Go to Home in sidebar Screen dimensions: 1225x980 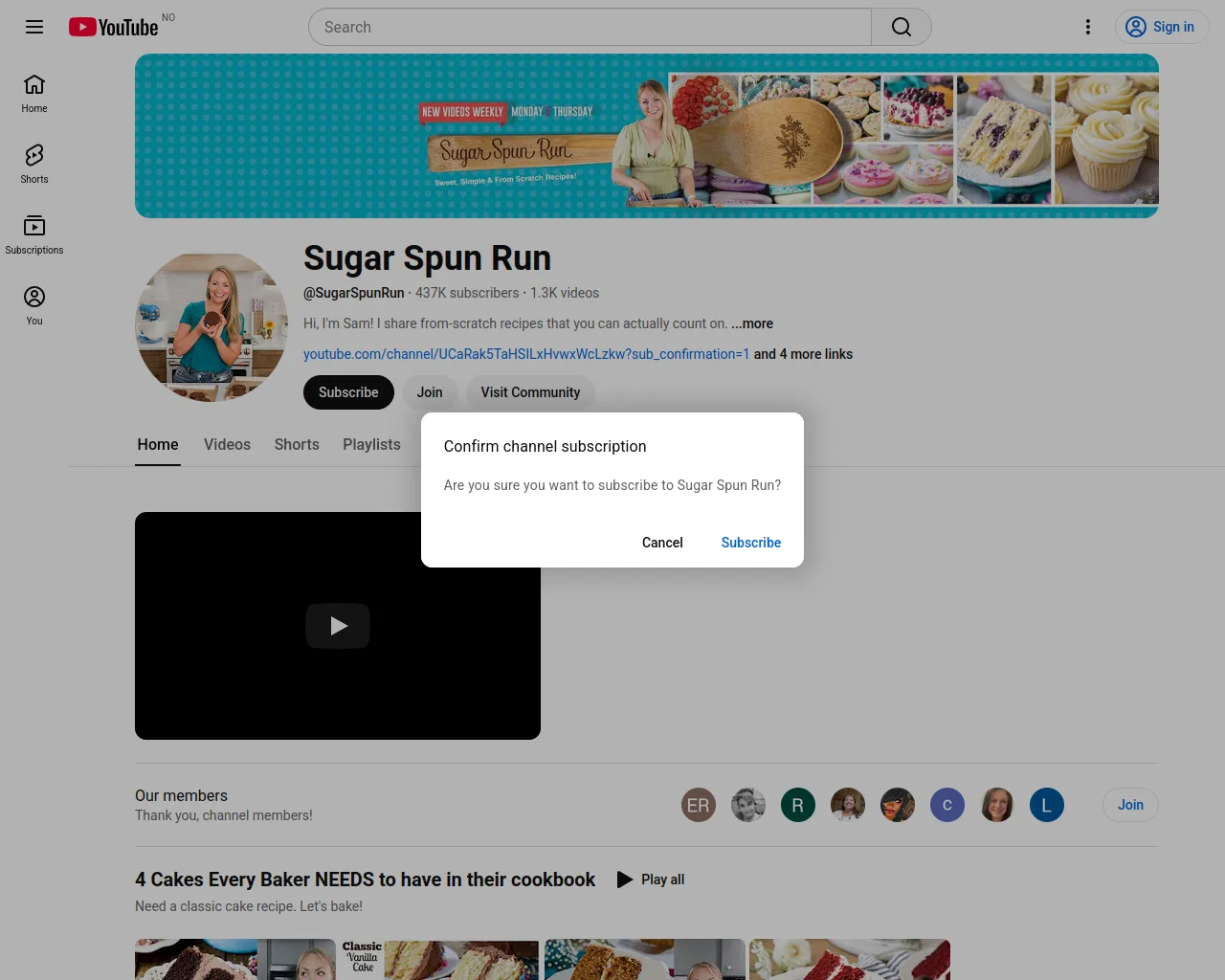coord(34,94)
